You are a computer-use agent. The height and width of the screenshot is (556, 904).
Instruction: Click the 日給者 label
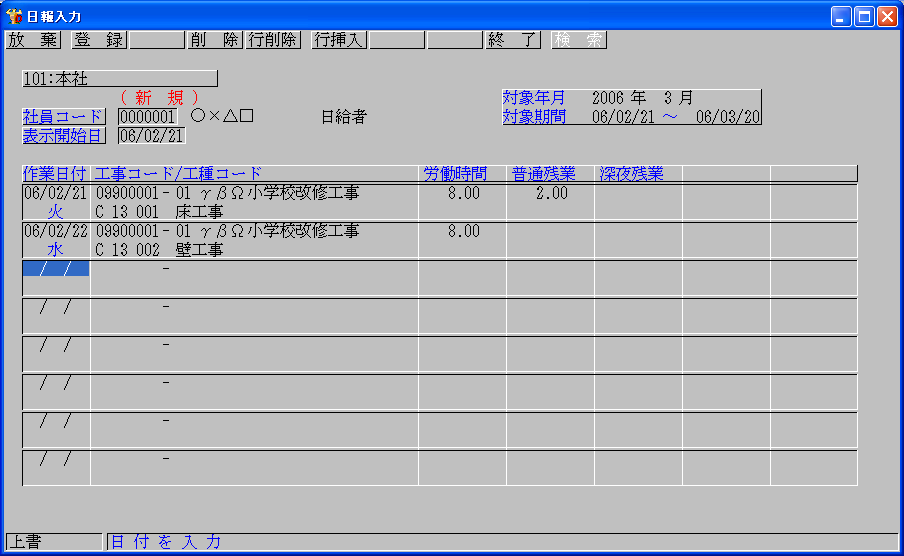[344, 117]
